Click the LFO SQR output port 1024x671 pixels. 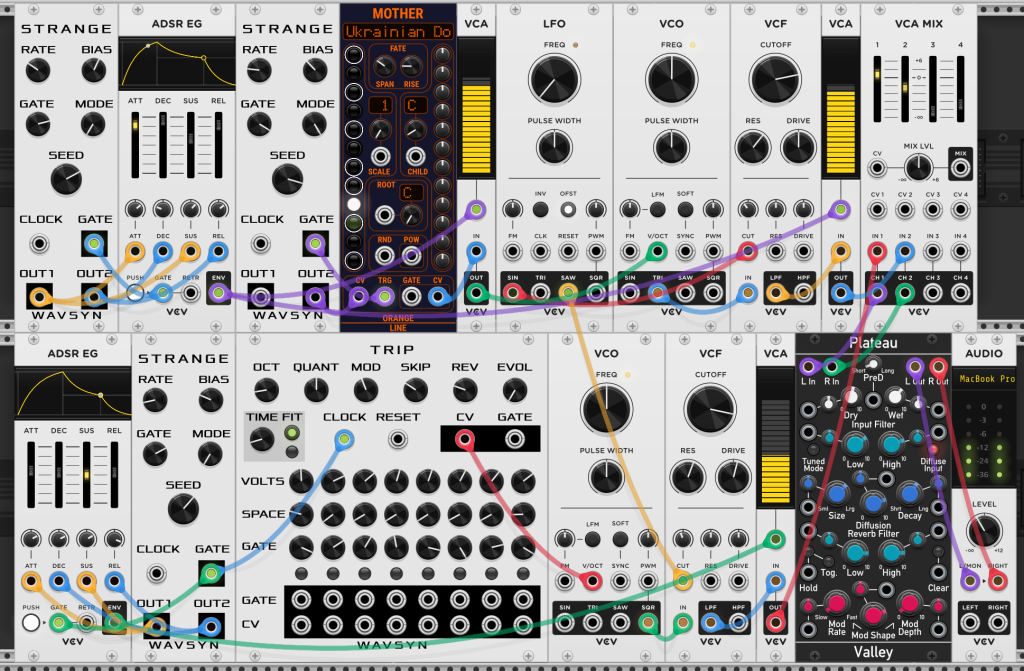point(596,293)
